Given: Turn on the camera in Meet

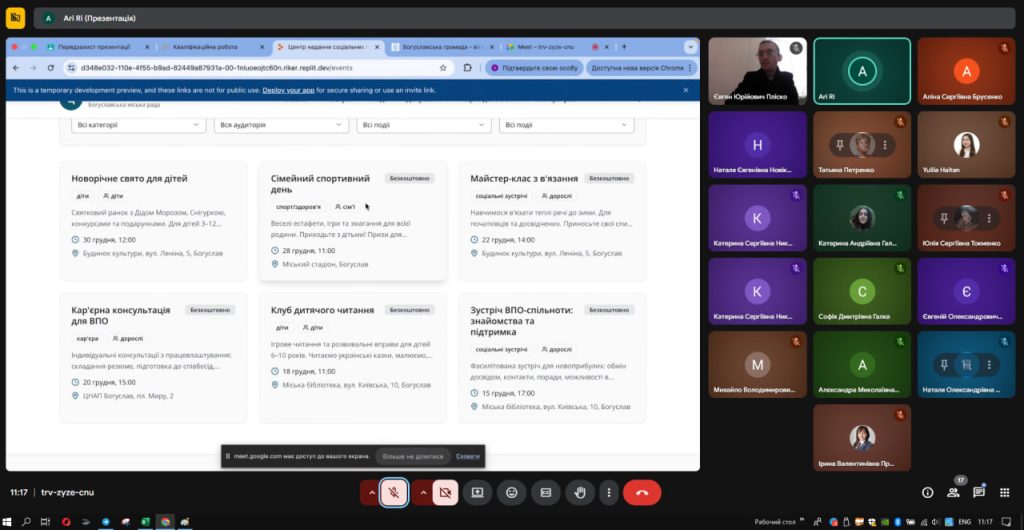Looking at the screenshot, I should tap(445, 492).
